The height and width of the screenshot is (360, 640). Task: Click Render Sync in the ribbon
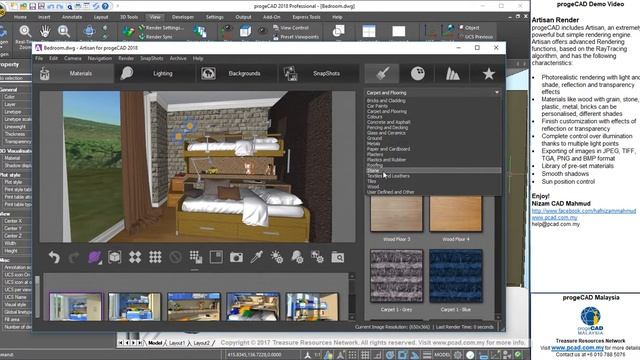coord(156,37)
